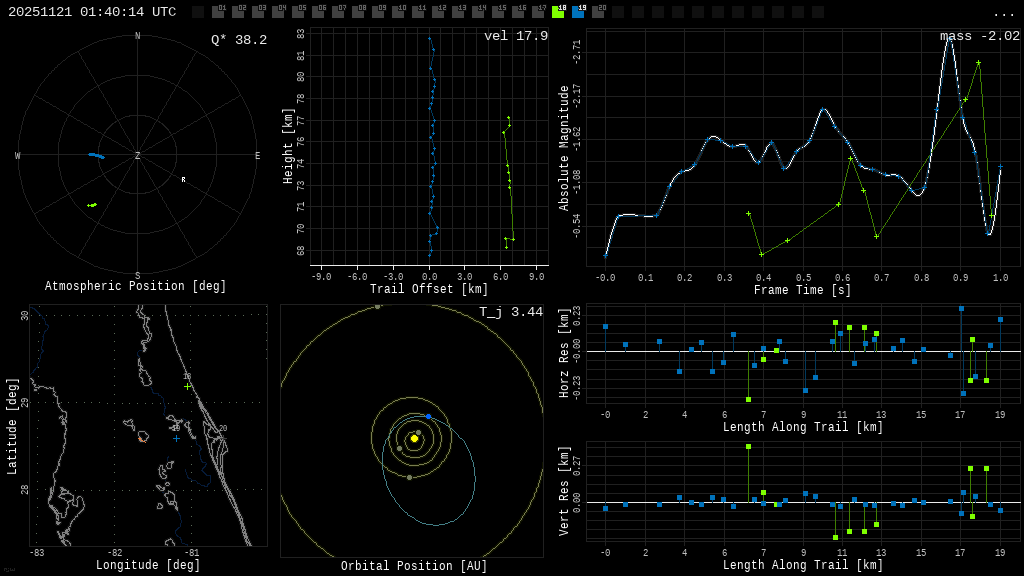Image resolution: width=1024 pixels, height=576 pixels.
Task: Click the mass -2.02 readout
Action: point(979,36)
